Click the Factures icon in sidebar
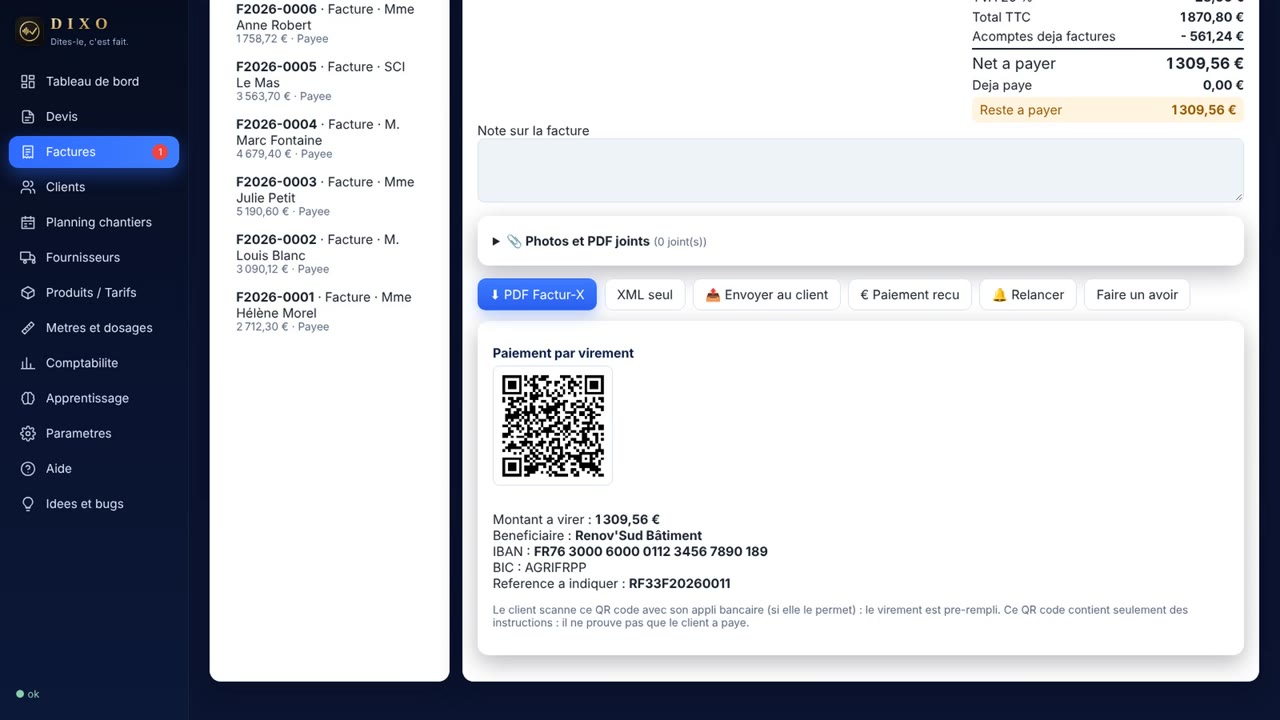 click(x=28, y=152)
